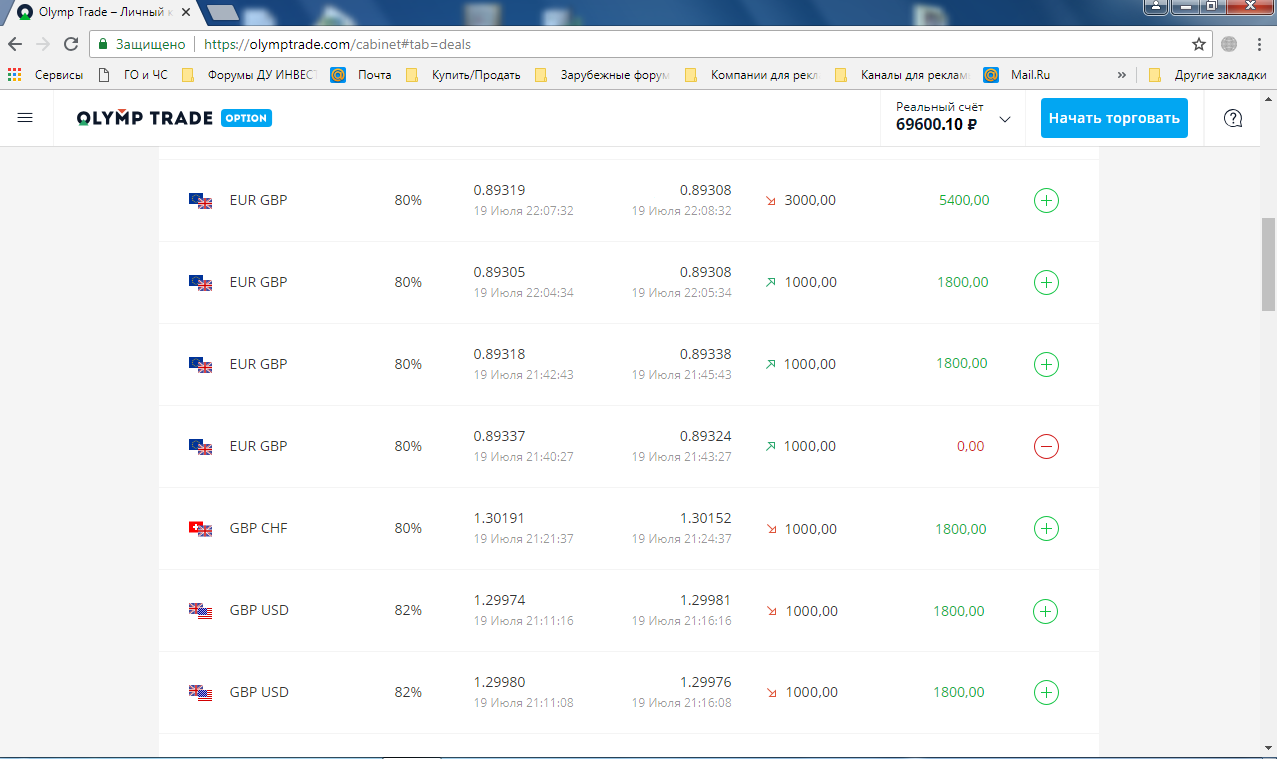
Task: Click the Начать торговать button
Action: tap(1114, 118)
